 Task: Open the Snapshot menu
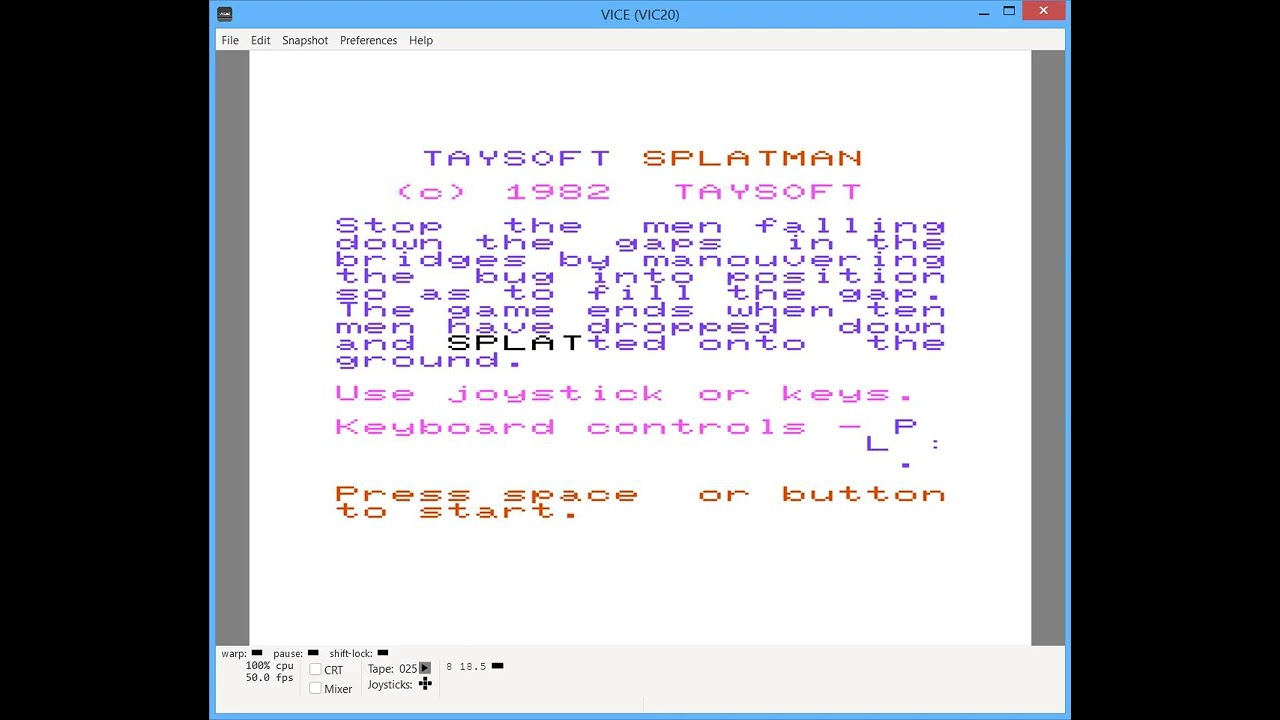point(305,40)
